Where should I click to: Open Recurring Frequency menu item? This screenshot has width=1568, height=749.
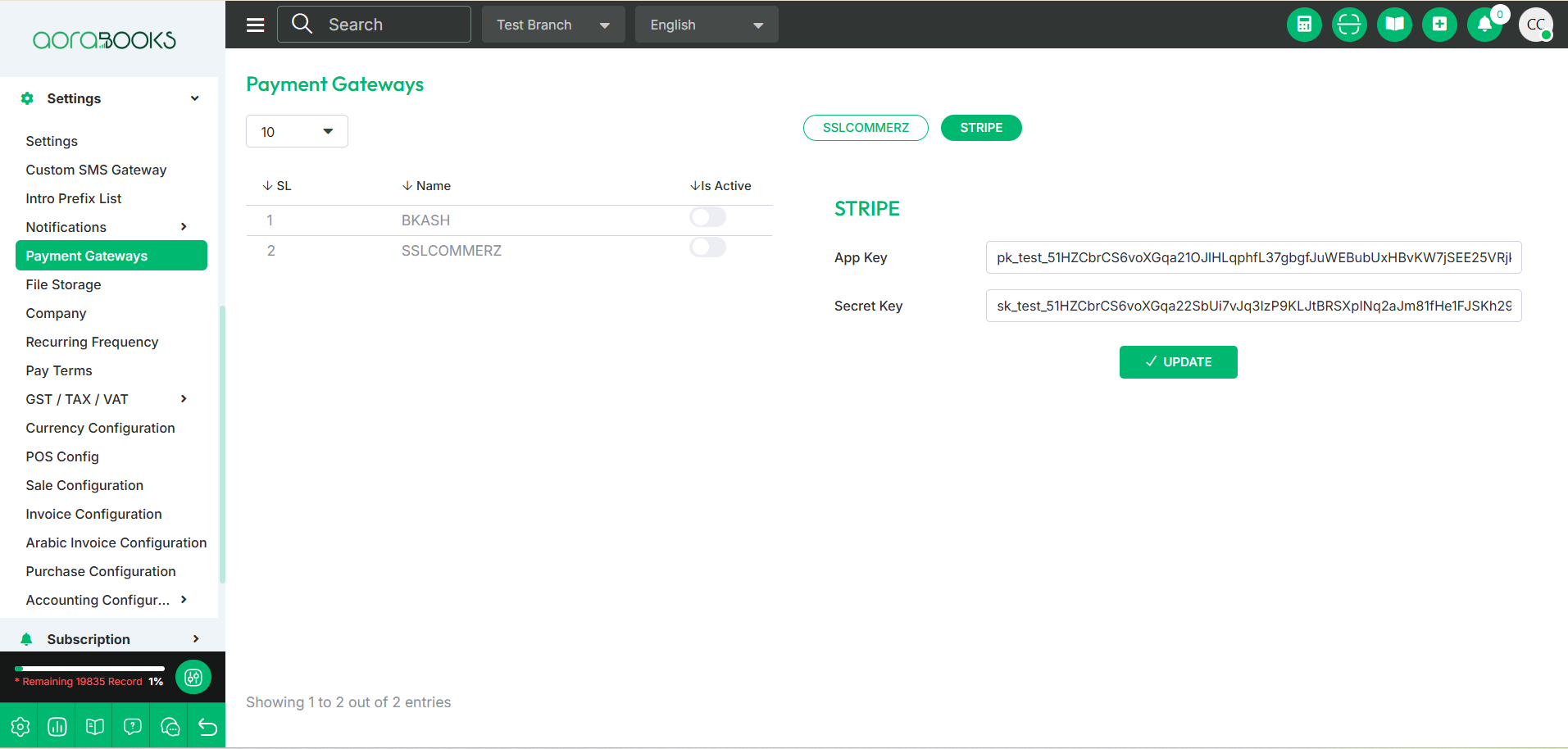(92, 342)
